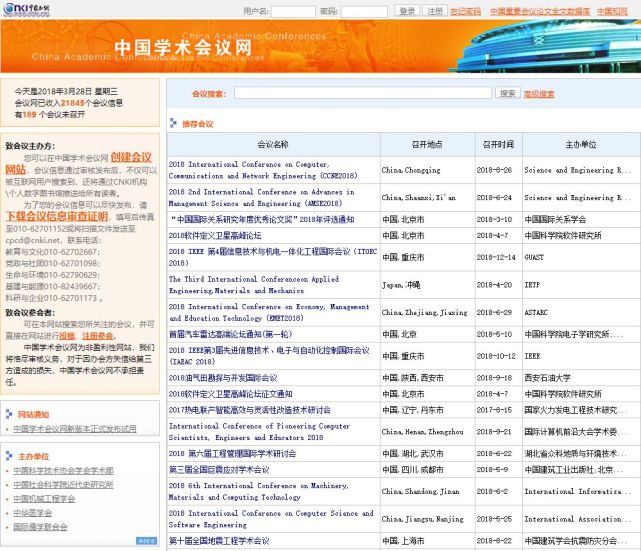Click the 投稿 submit paper link
The width and height of the screenshot is (641, 551).
[67, 336]
